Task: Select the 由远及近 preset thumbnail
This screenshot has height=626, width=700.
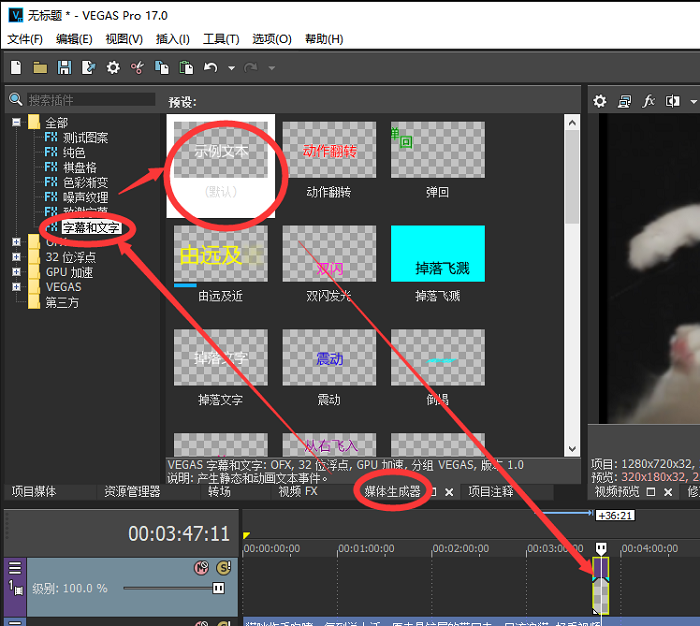Action: point(221,254)
